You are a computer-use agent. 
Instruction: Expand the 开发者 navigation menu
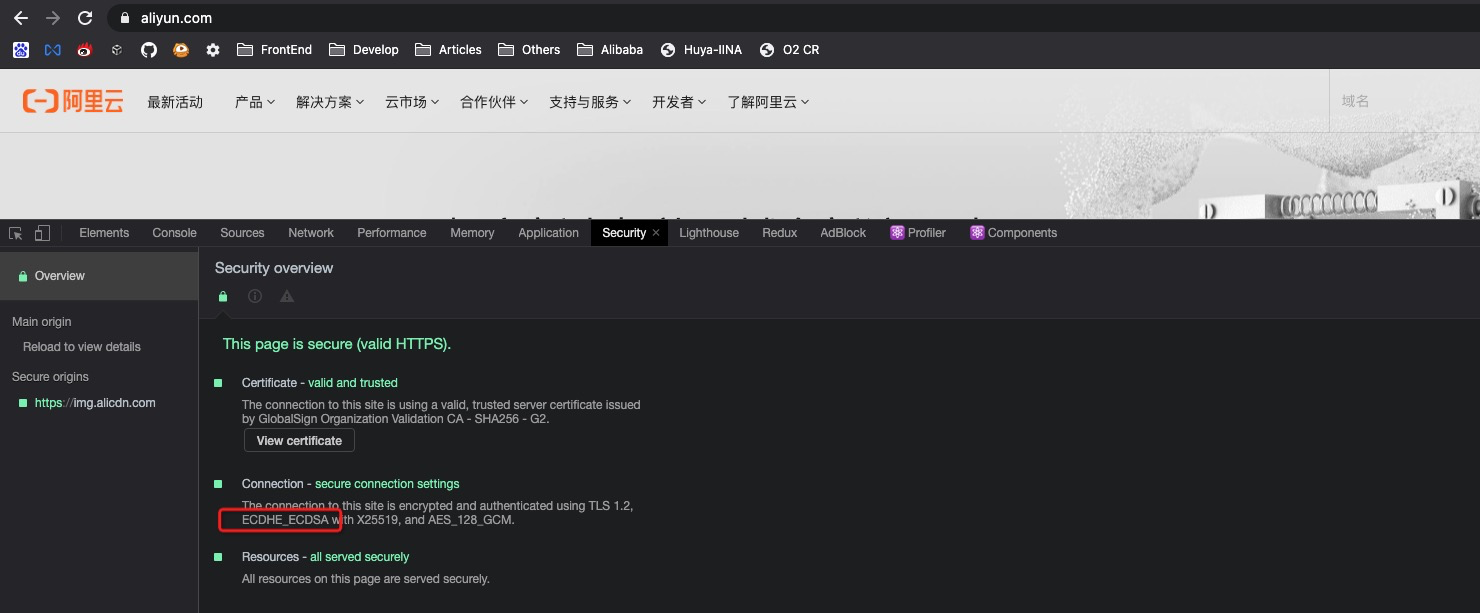point(679,102)
